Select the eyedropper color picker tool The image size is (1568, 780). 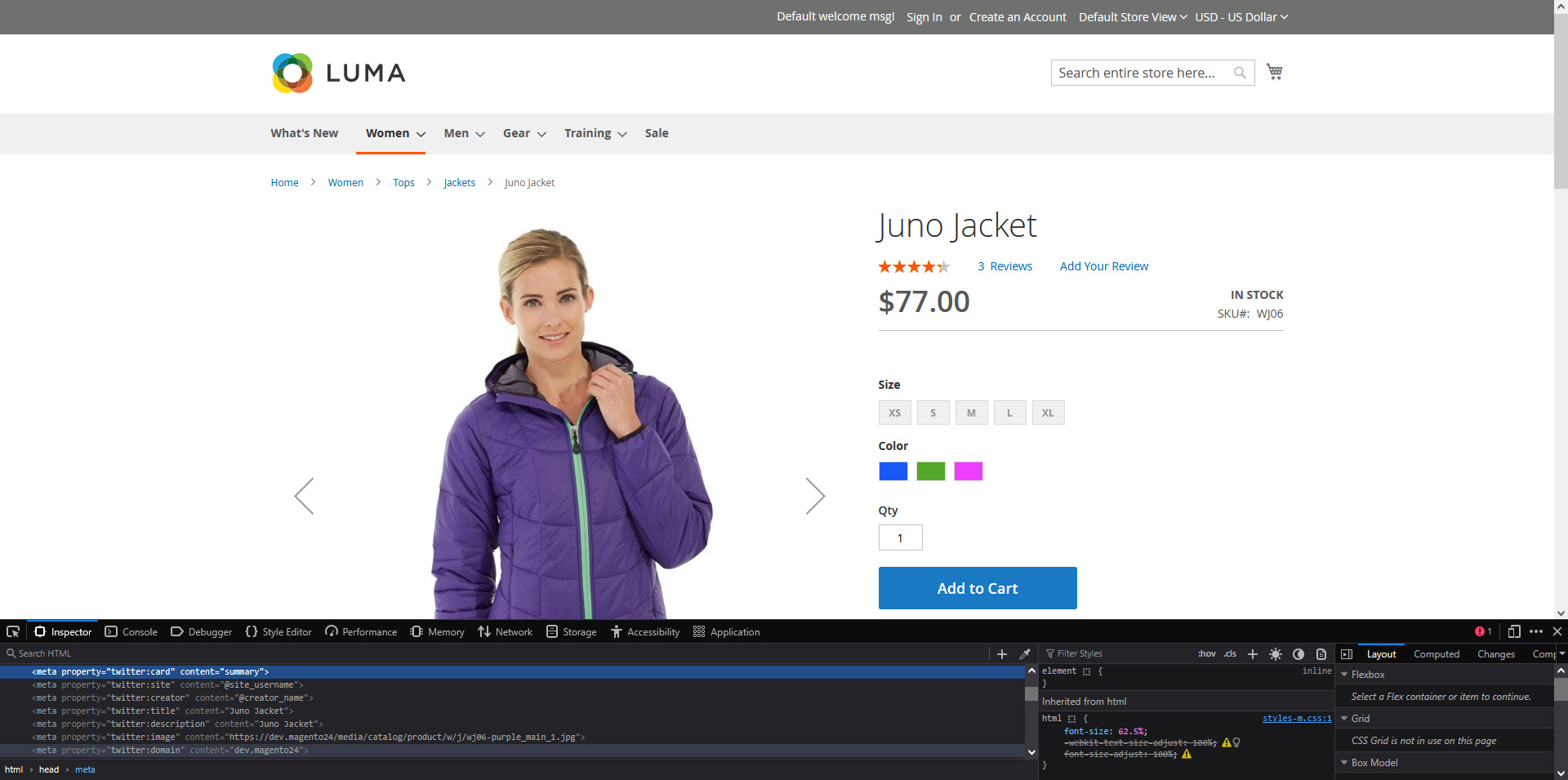pyautogui.click(x=1025, y=653)
